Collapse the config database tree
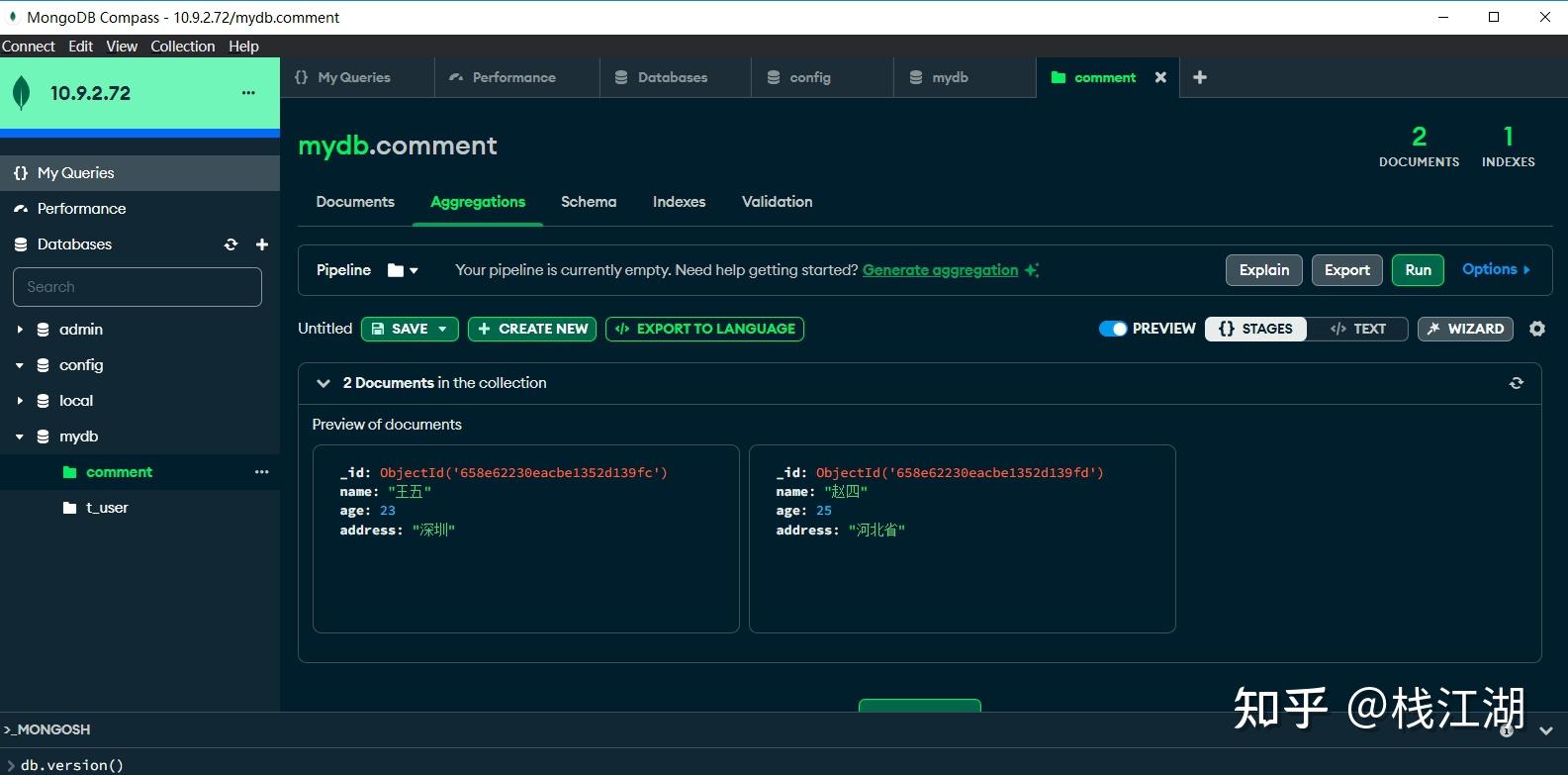Viewport: 1568px width, 775px height. 19,365
